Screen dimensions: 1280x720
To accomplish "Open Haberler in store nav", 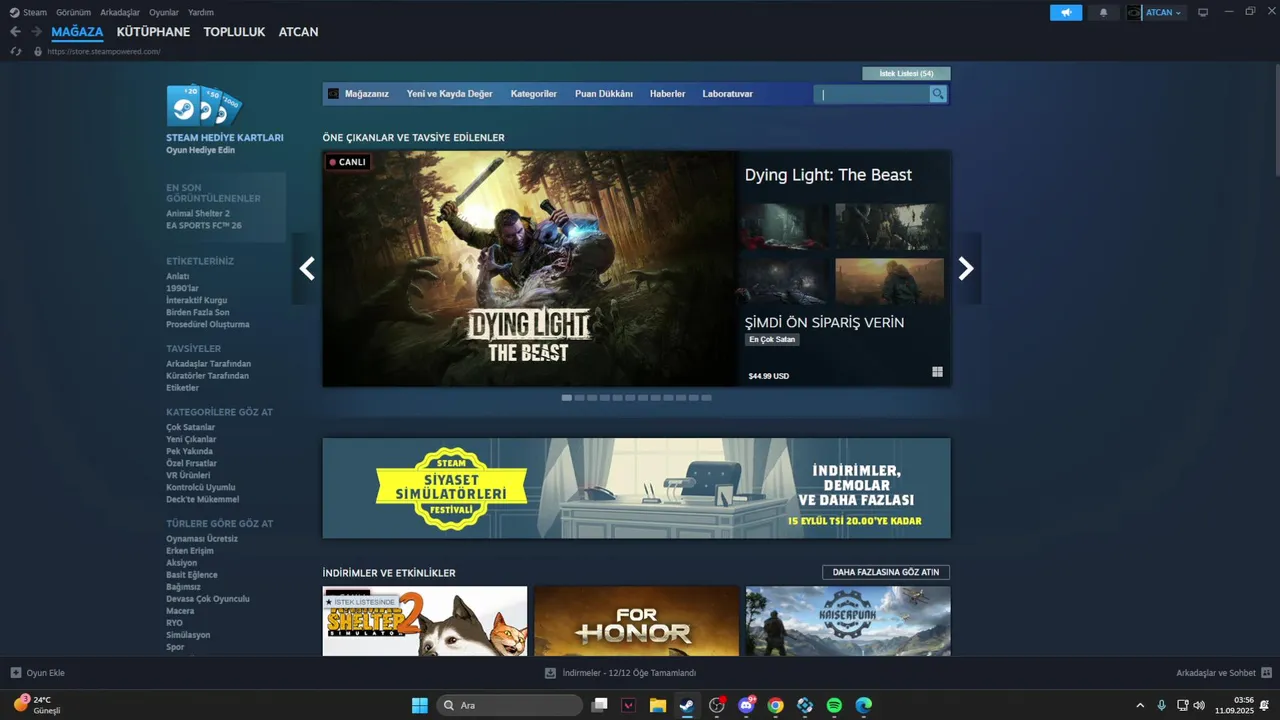I will tap(668, 94).
